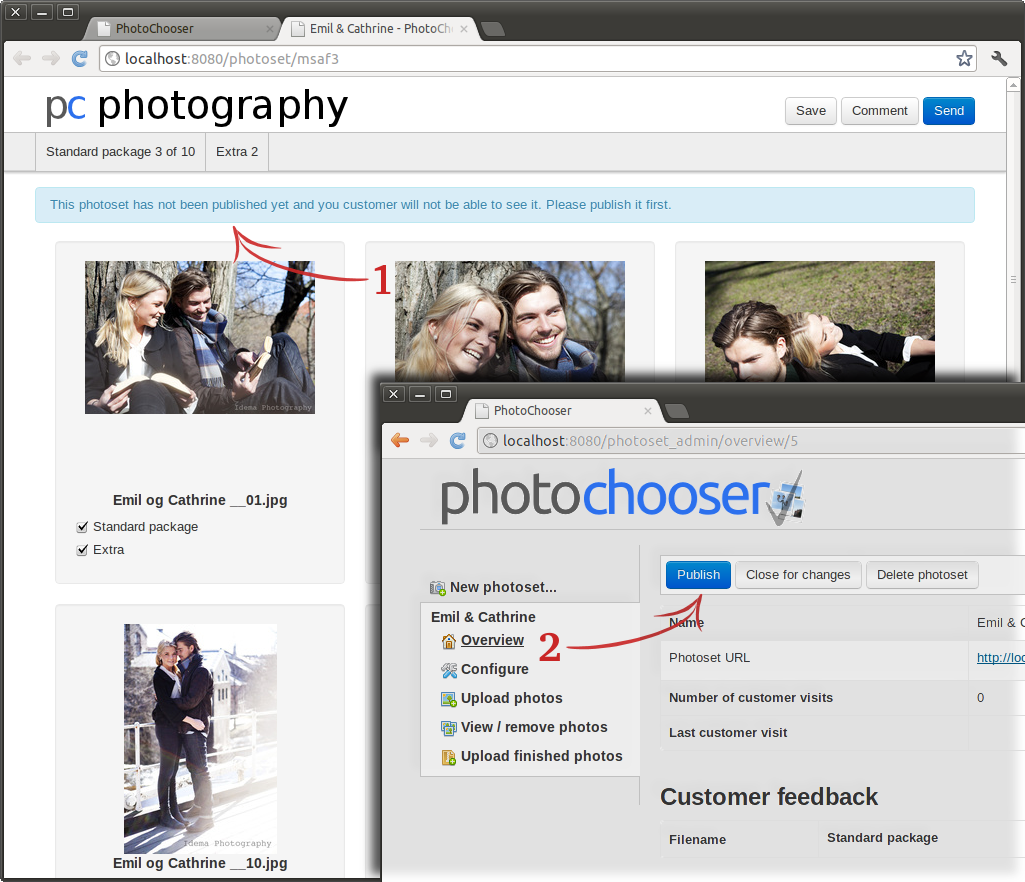1025x882 pixels.
Task: Open the Emil og Cathrine __10.jpg thumbnail
Action: [200, 738]
